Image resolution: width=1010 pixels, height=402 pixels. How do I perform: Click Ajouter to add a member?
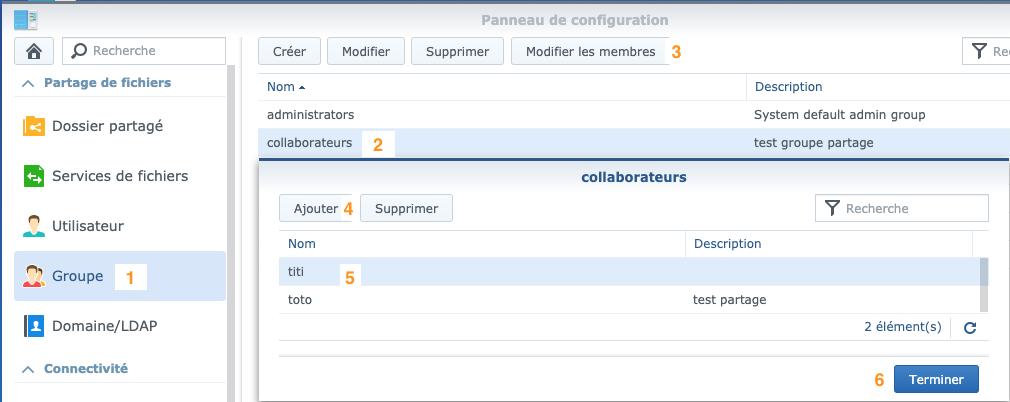[316, 209]
